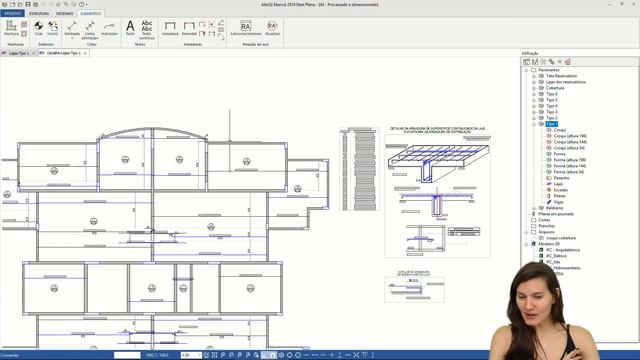Open the Pilares item in tree
This screenshot has height=360, width=640.
559,196
